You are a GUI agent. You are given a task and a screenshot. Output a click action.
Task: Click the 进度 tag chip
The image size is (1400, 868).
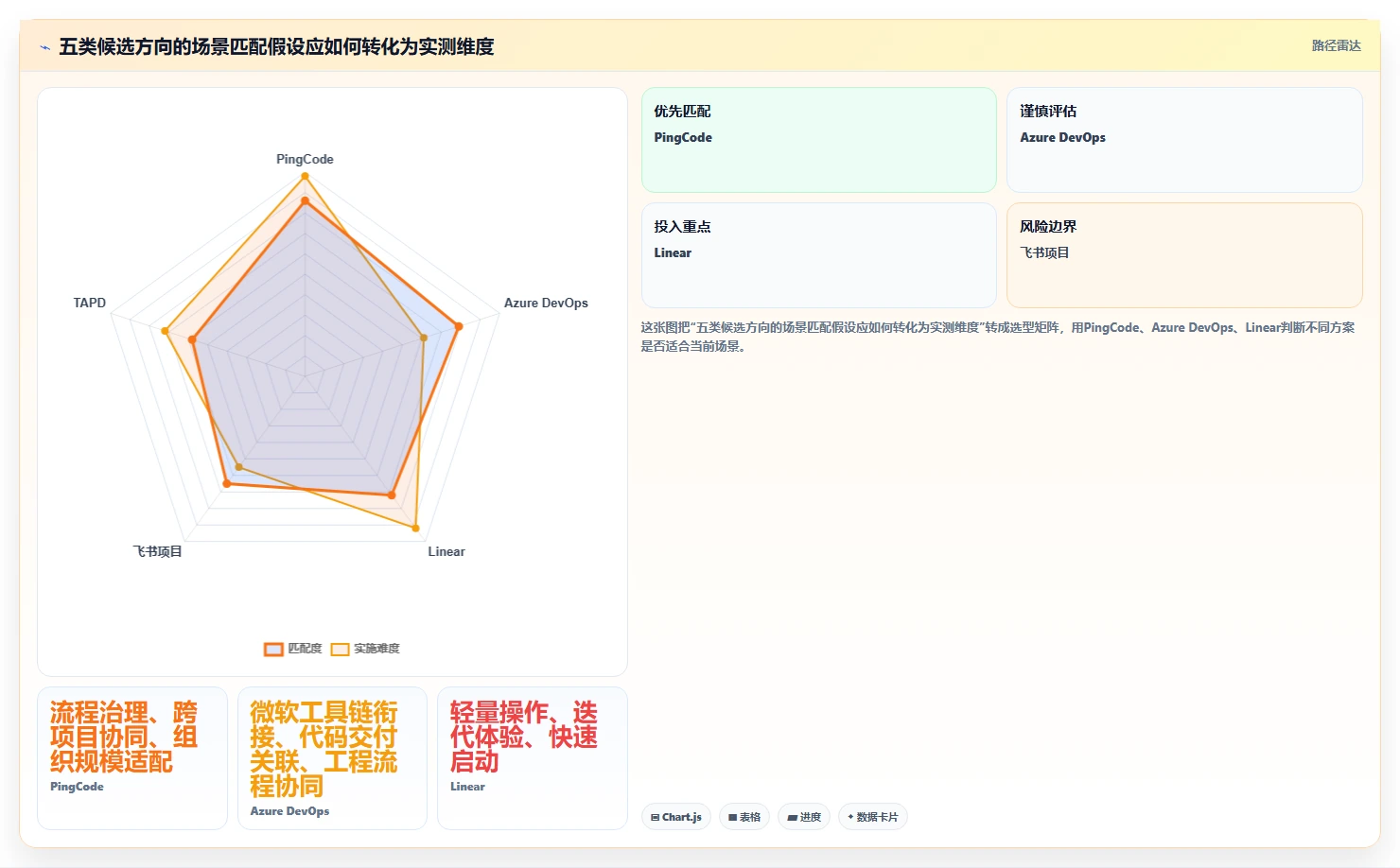tap(804, 817)
